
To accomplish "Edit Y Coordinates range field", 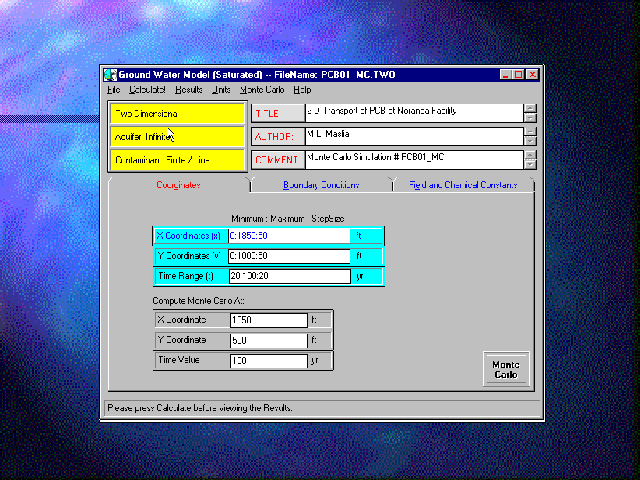I will [289, 256].
